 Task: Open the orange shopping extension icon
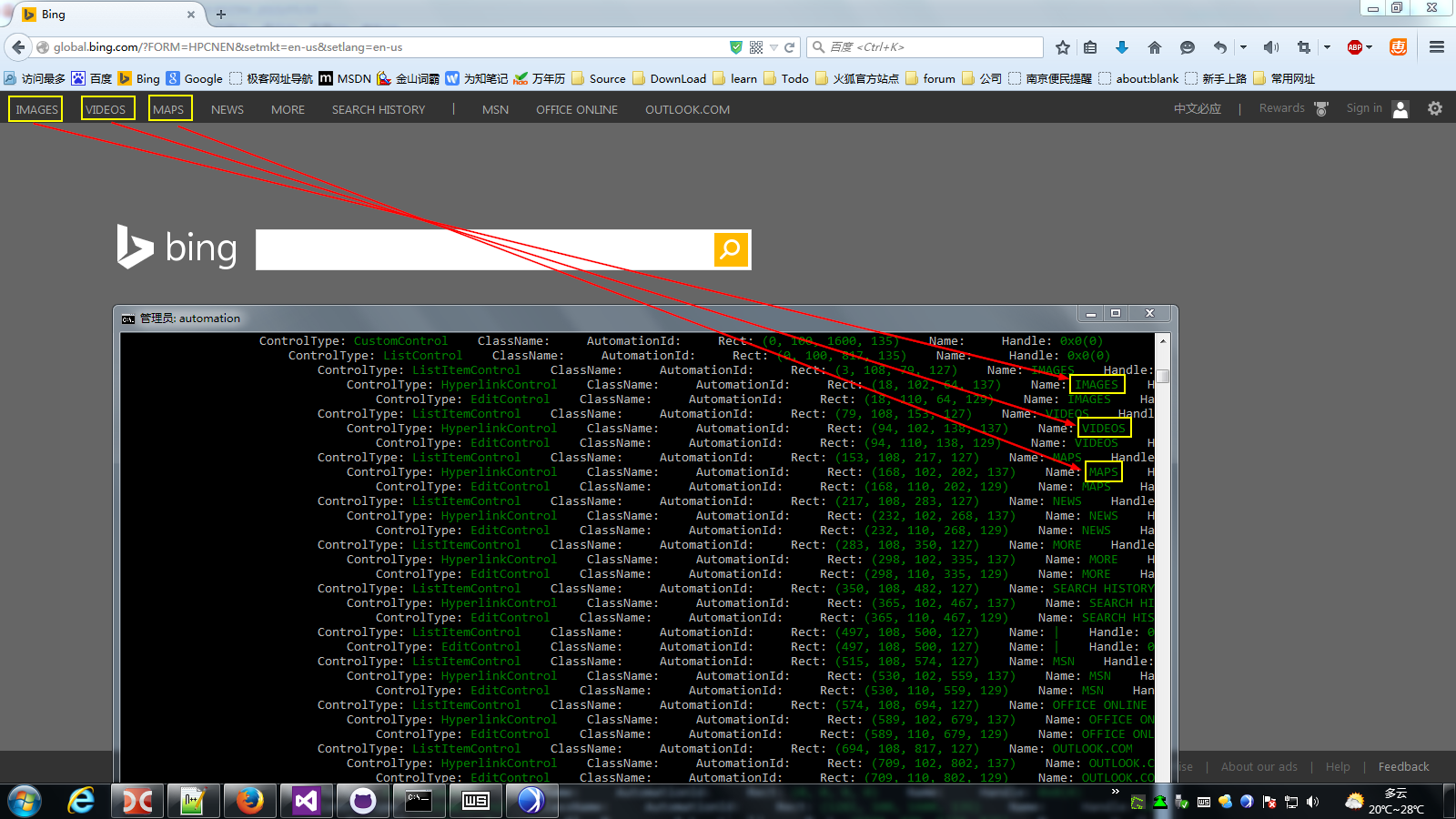[x=1399, y=47]
